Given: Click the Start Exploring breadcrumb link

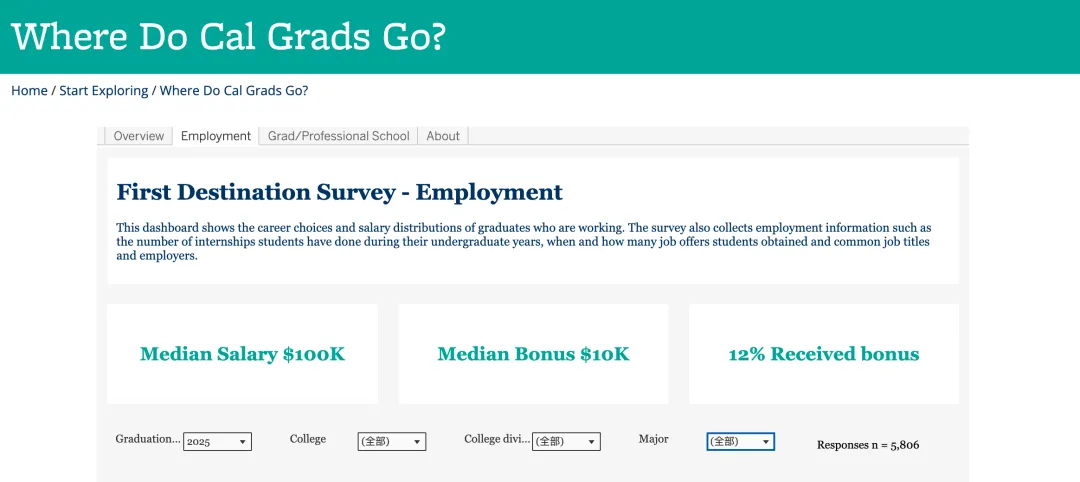Looking at the screenshot, I should [103, 91].
